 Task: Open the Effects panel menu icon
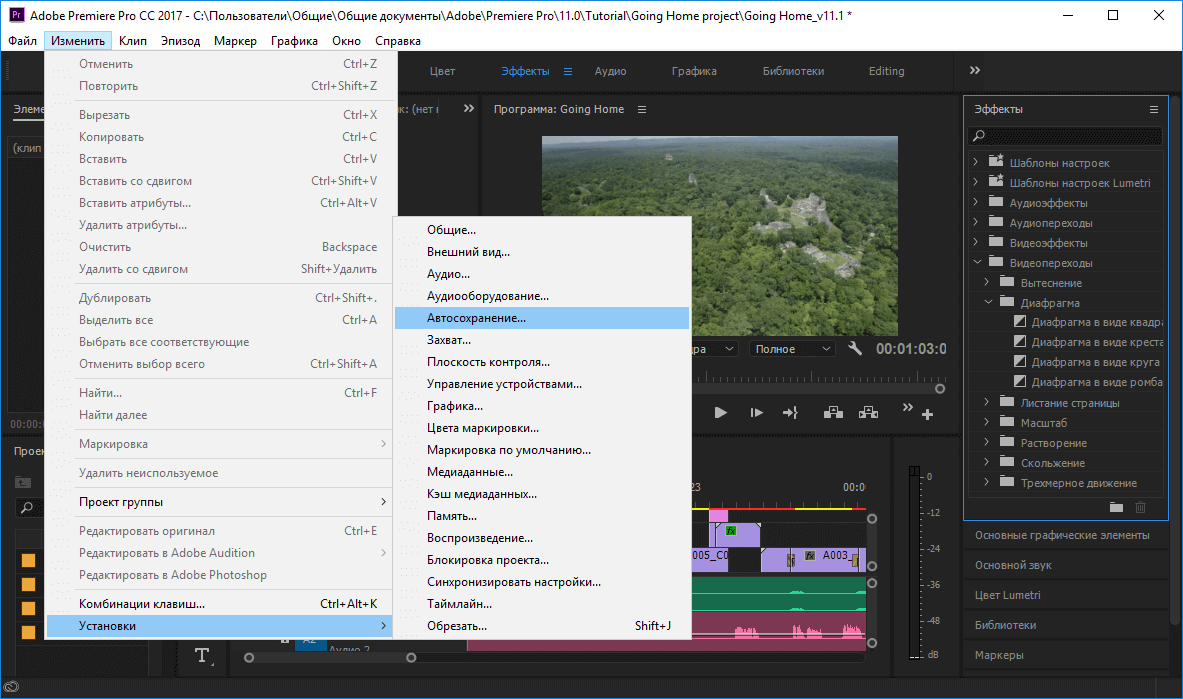click(1154, 109)
